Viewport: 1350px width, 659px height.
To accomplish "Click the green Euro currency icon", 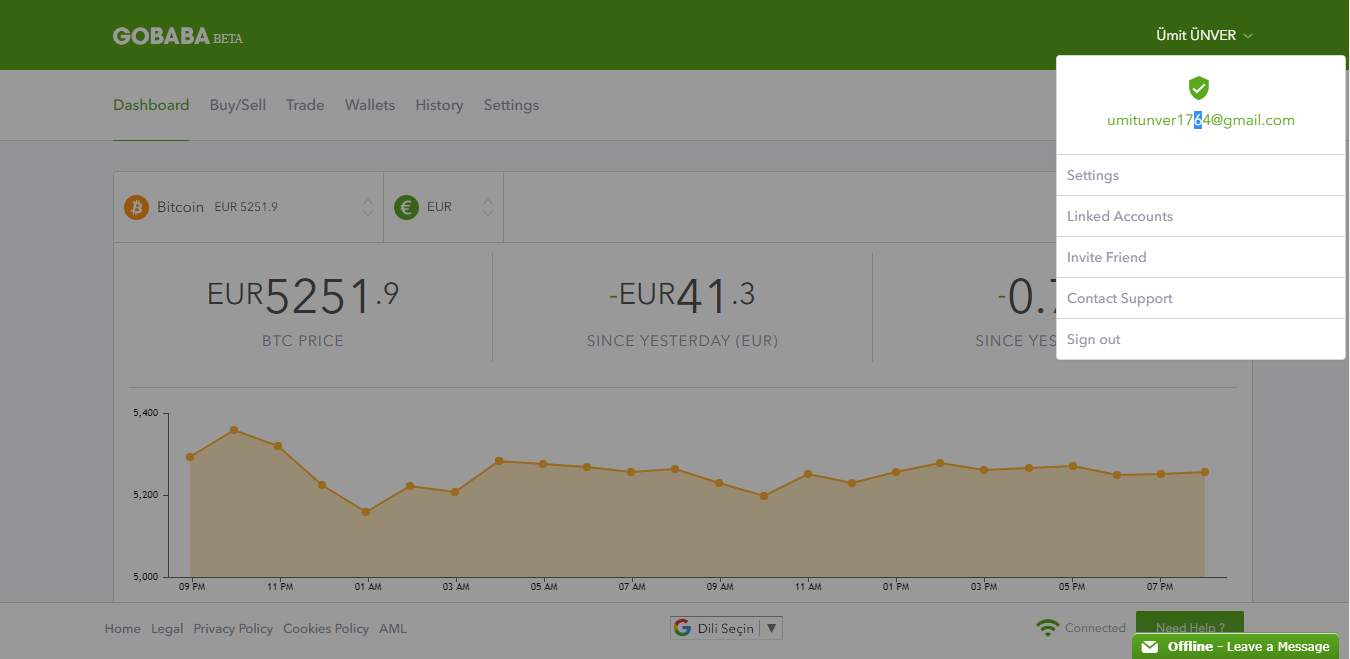I will [406, 207].
